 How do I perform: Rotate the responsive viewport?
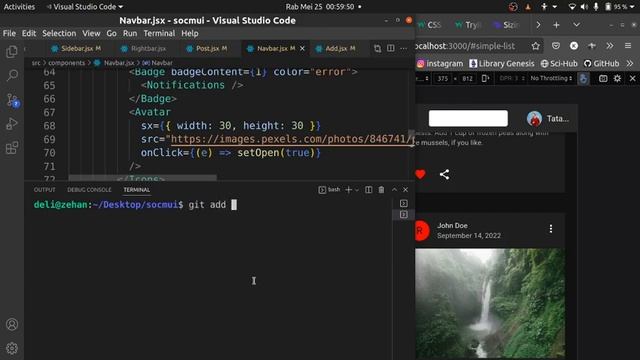485,78
